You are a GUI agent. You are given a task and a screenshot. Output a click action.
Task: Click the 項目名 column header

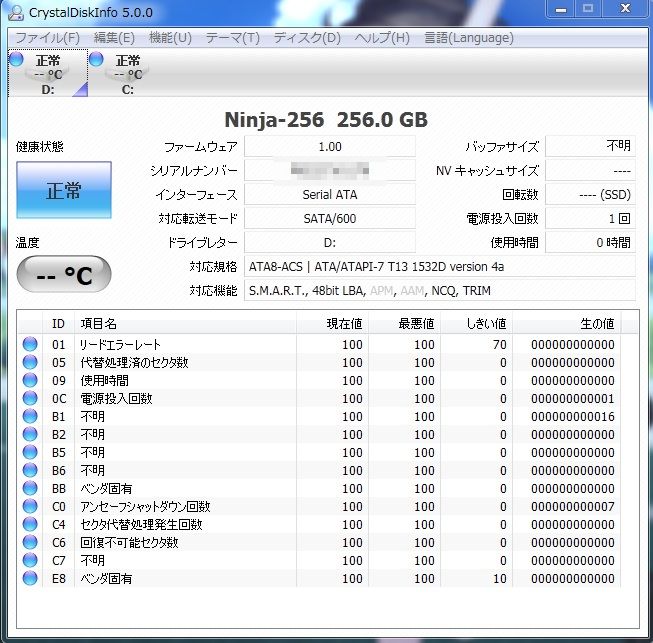[x=185, y=324]
